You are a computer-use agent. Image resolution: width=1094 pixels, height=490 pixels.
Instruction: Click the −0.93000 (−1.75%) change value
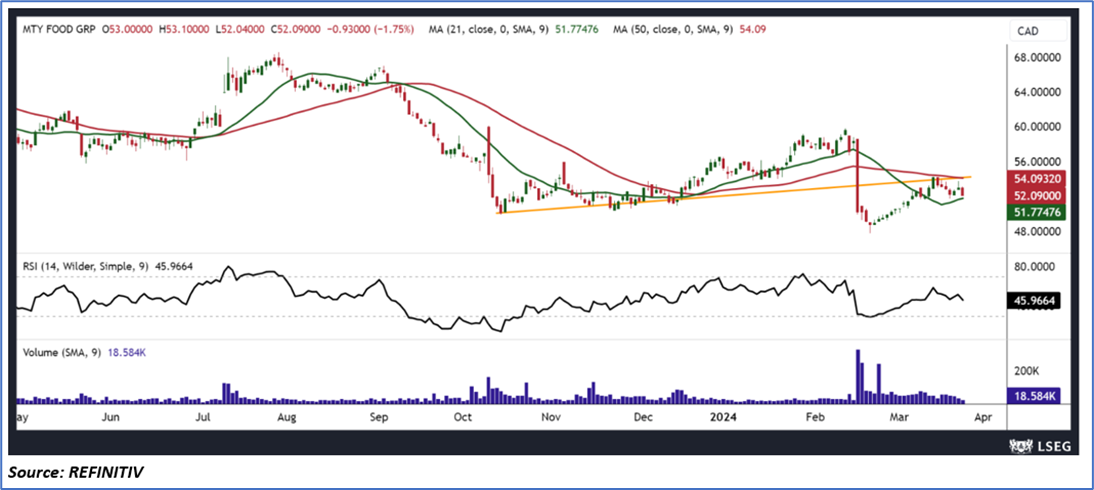(371, 30)
